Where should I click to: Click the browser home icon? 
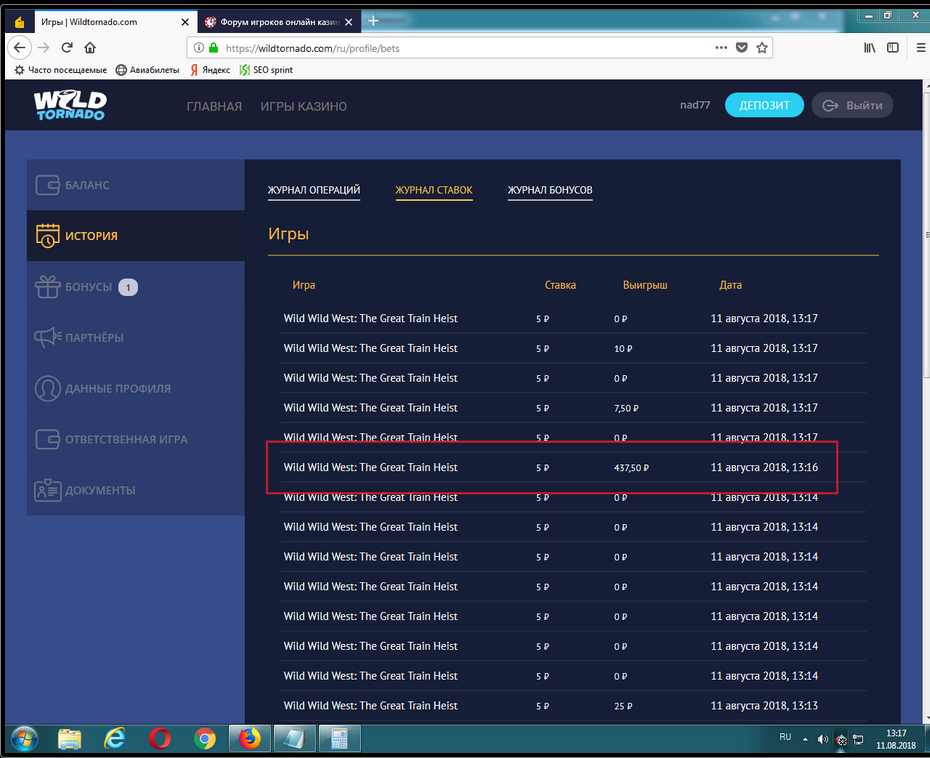[x=90, y=47]
